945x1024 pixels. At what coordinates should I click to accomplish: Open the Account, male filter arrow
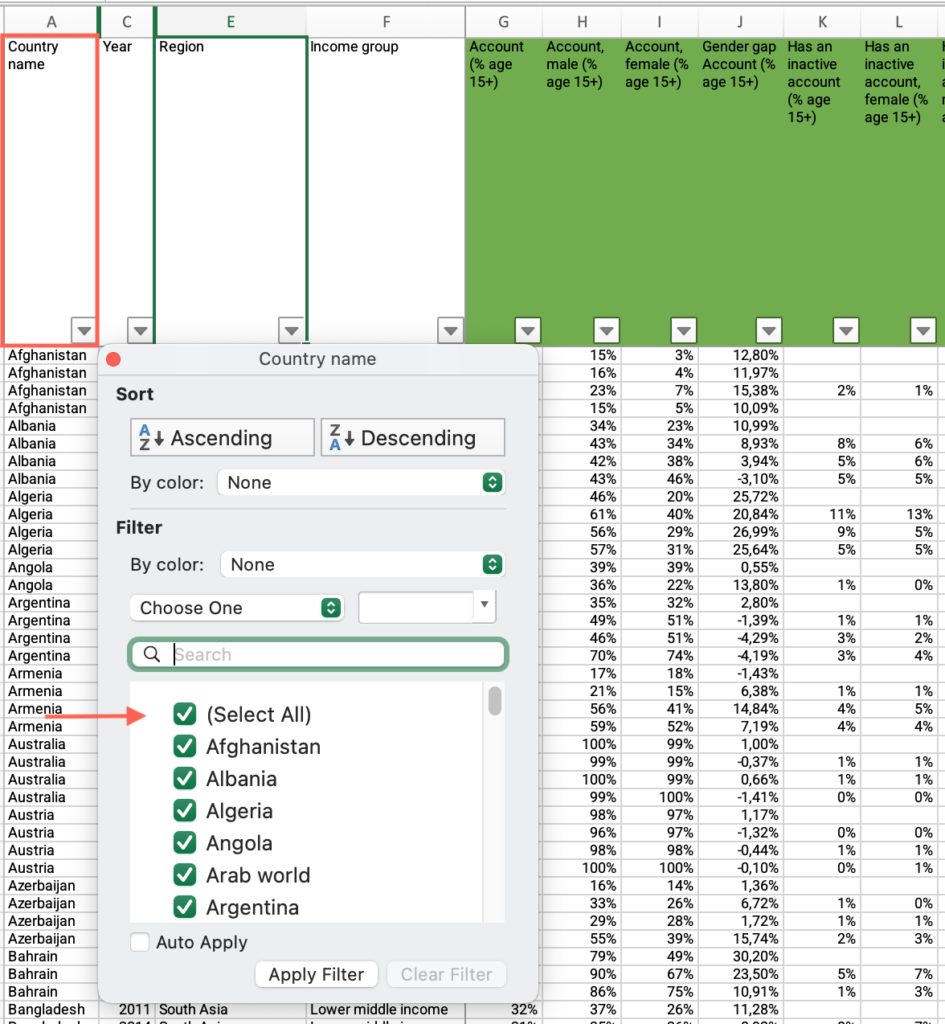[x=607, y=330]
